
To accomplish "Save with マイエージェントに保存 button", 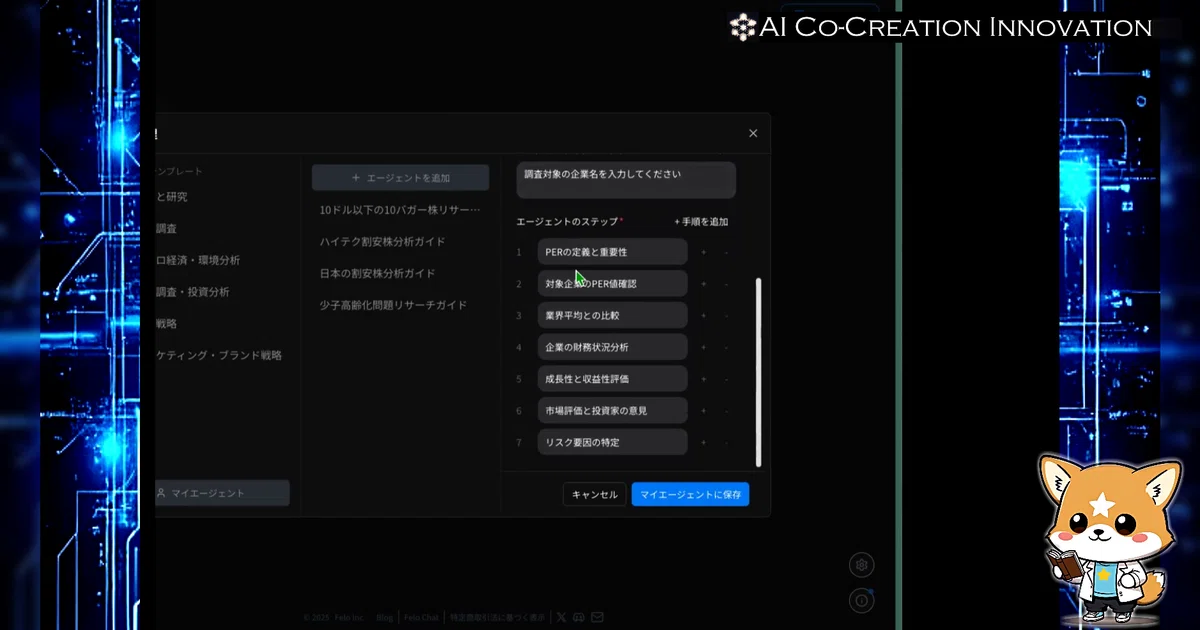I will [690, 494].
